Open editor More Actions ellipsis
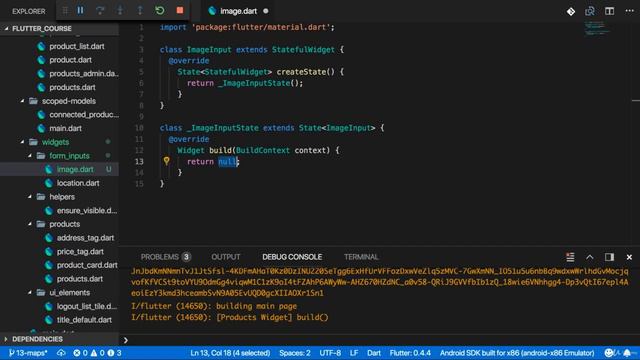This screenshot has width=640, height=360. [x=629, y=11]
